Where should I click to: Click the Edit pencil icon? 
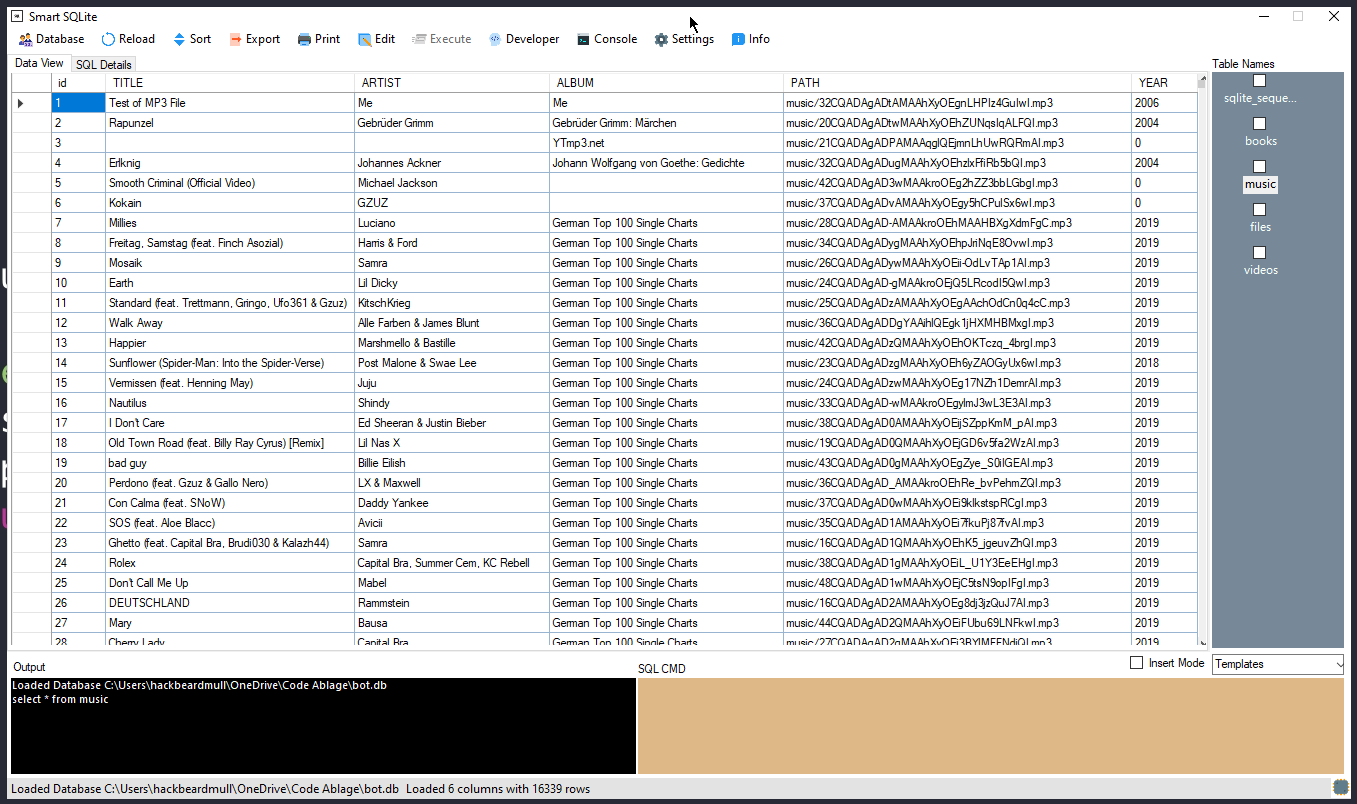364,39
